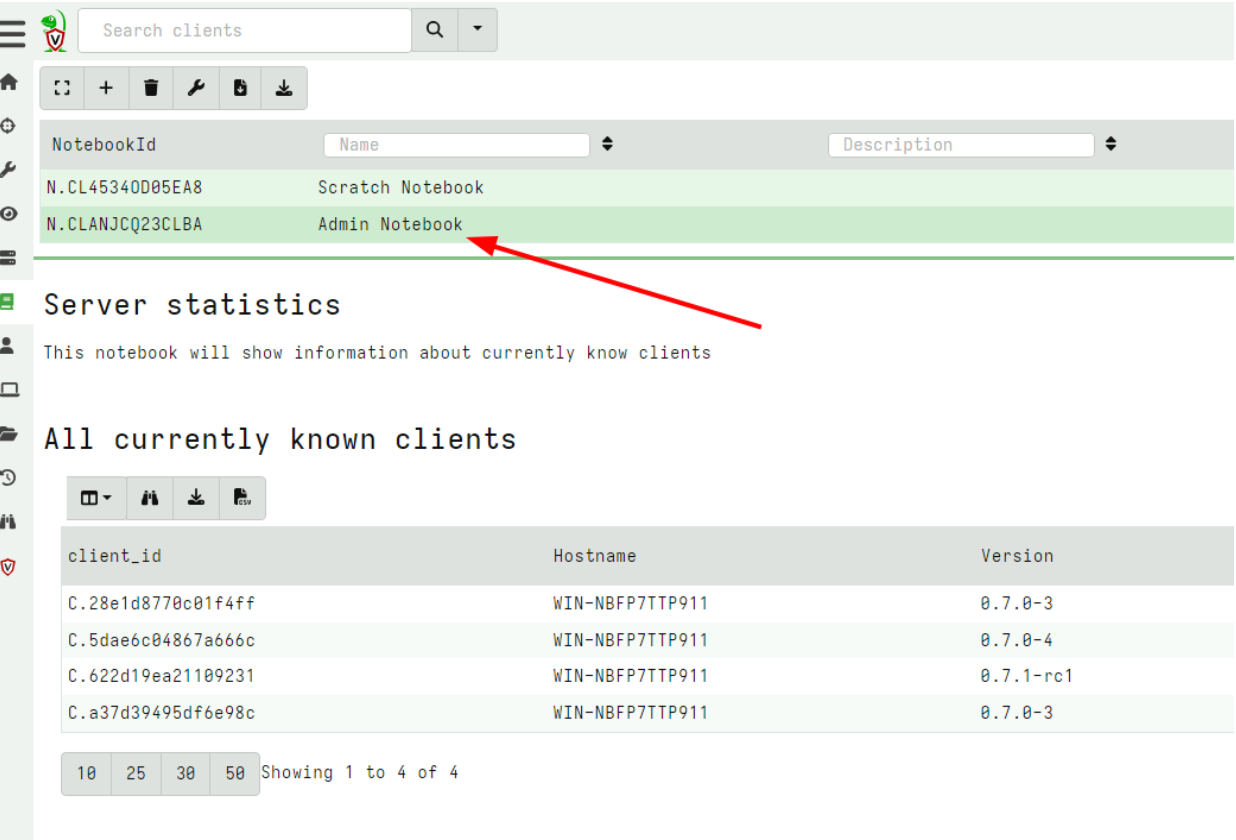Open the Home dashboard from the sidebar
1236x840 pixels.
[x=10, y=82]
